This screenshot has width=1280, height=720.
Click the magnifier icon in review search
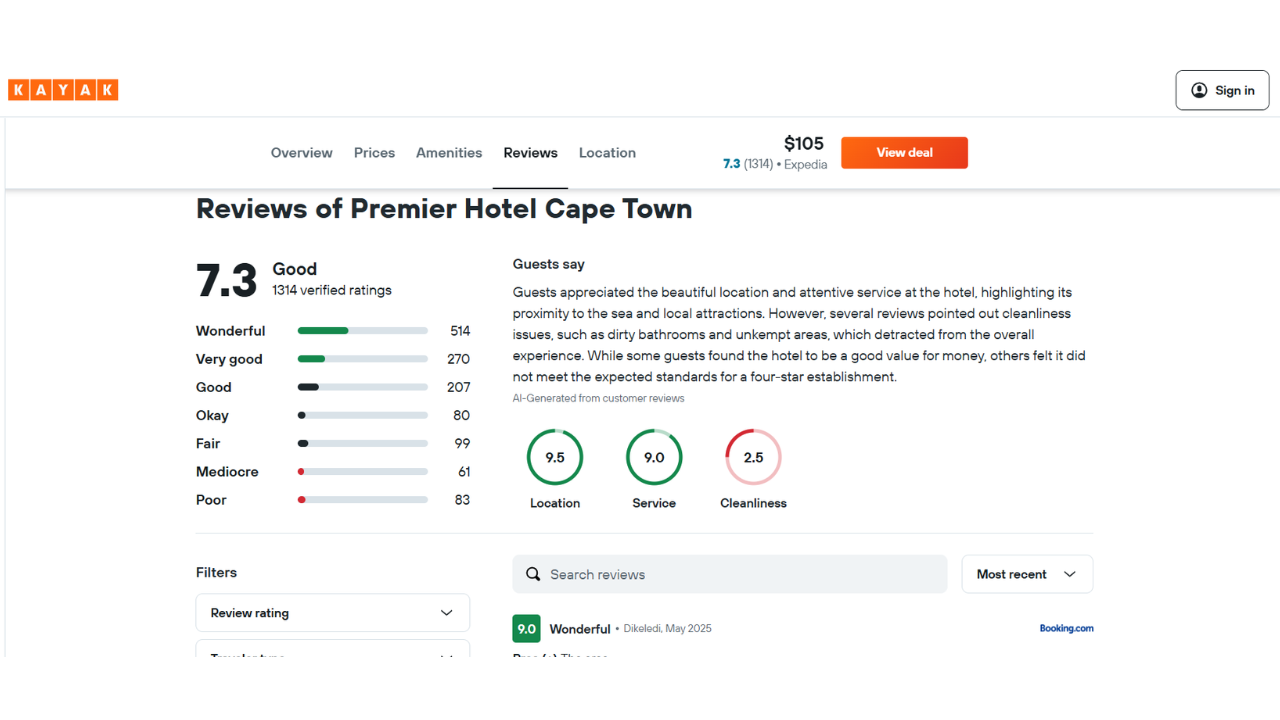click(x=534, y=574)
